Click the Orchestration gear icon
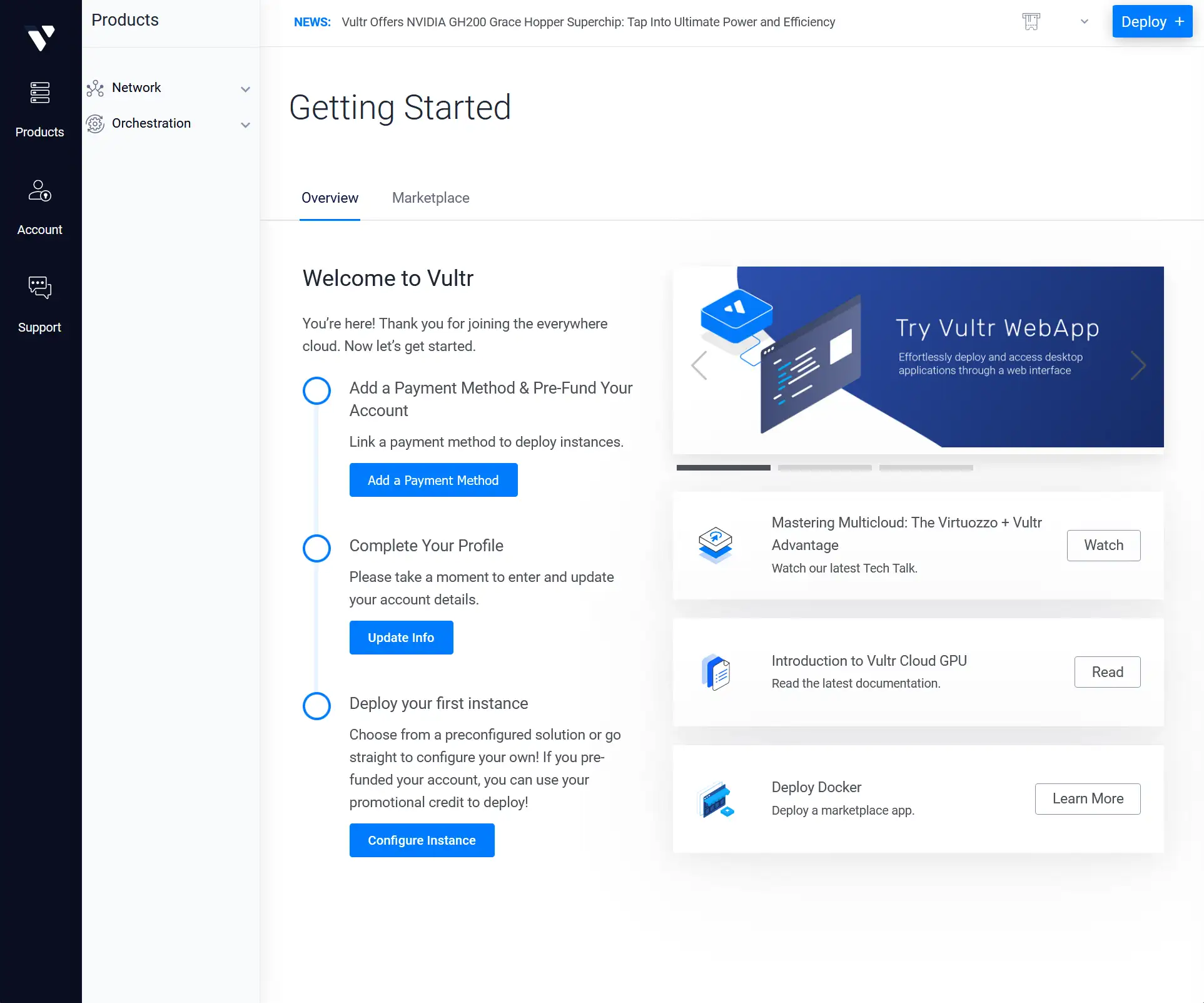The image size is (1204, 1003). (95, 124)
